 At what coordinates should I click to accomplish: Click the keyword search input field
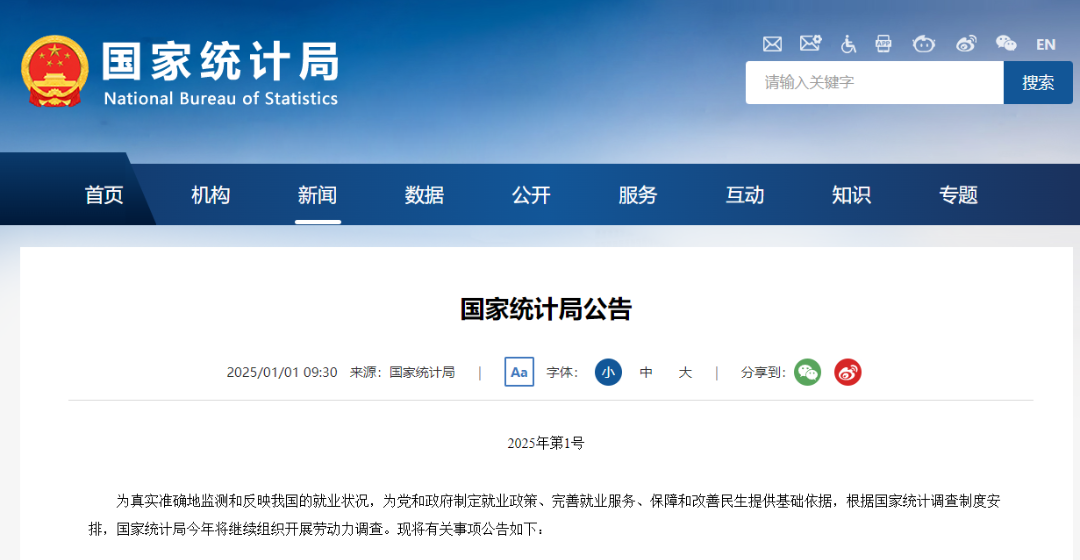pyautogui.click(x=873, y=83)
